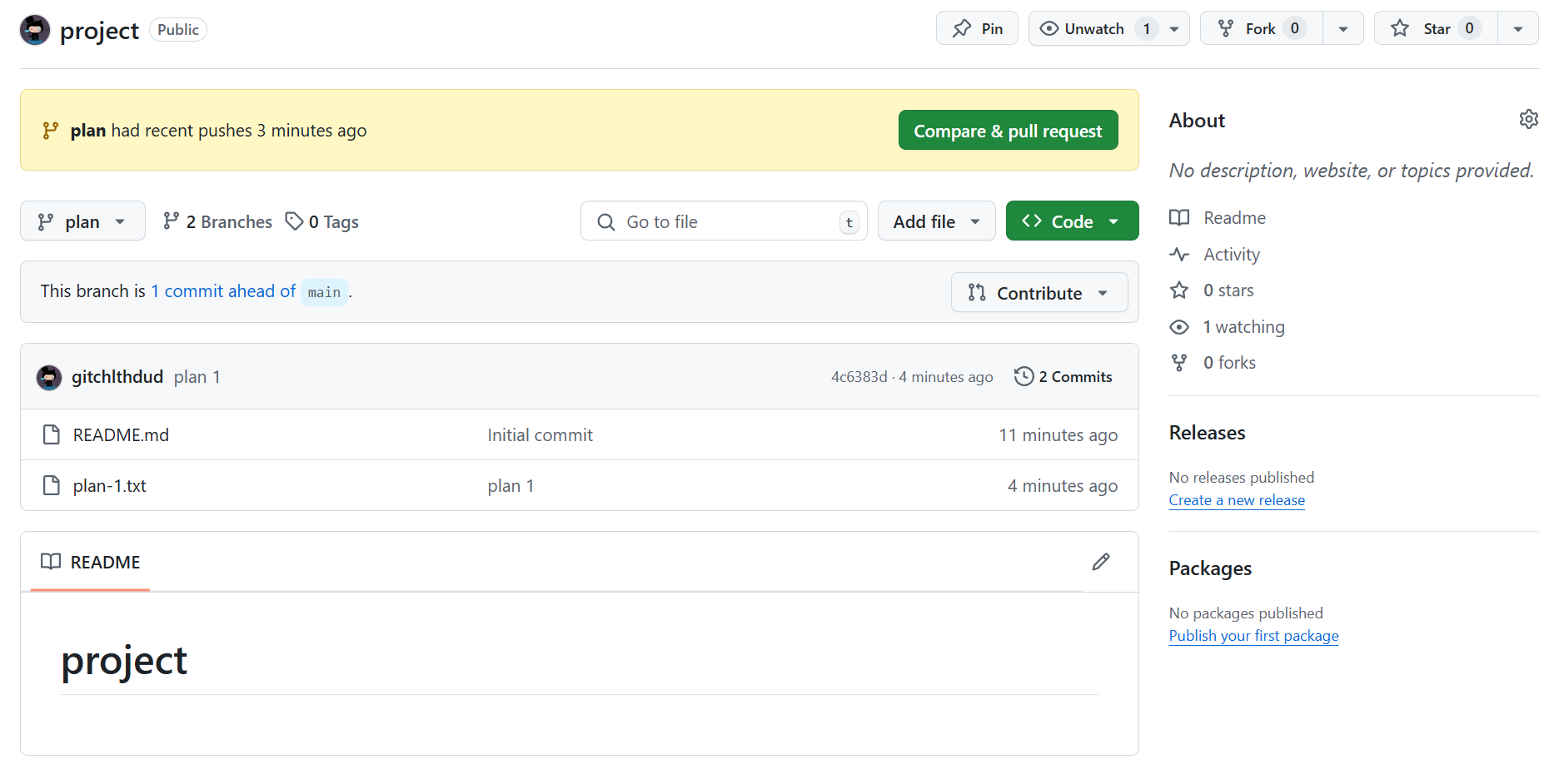The image size is (1564, 784).
Task: Click the Releases heading
Action: [1207, 433]
